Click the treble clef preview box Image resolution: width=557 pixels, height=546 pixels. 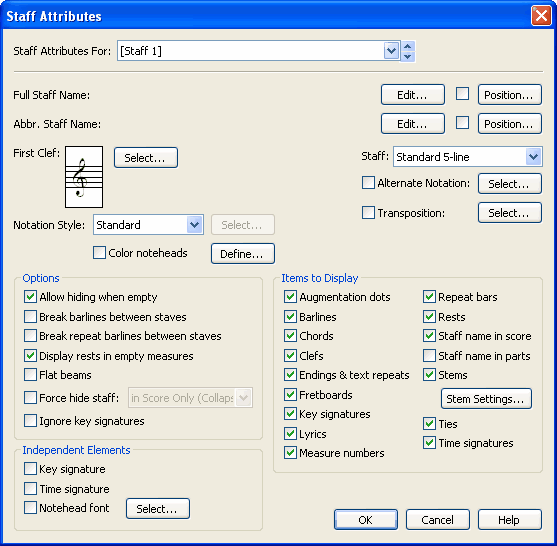(x=84, y=177)
